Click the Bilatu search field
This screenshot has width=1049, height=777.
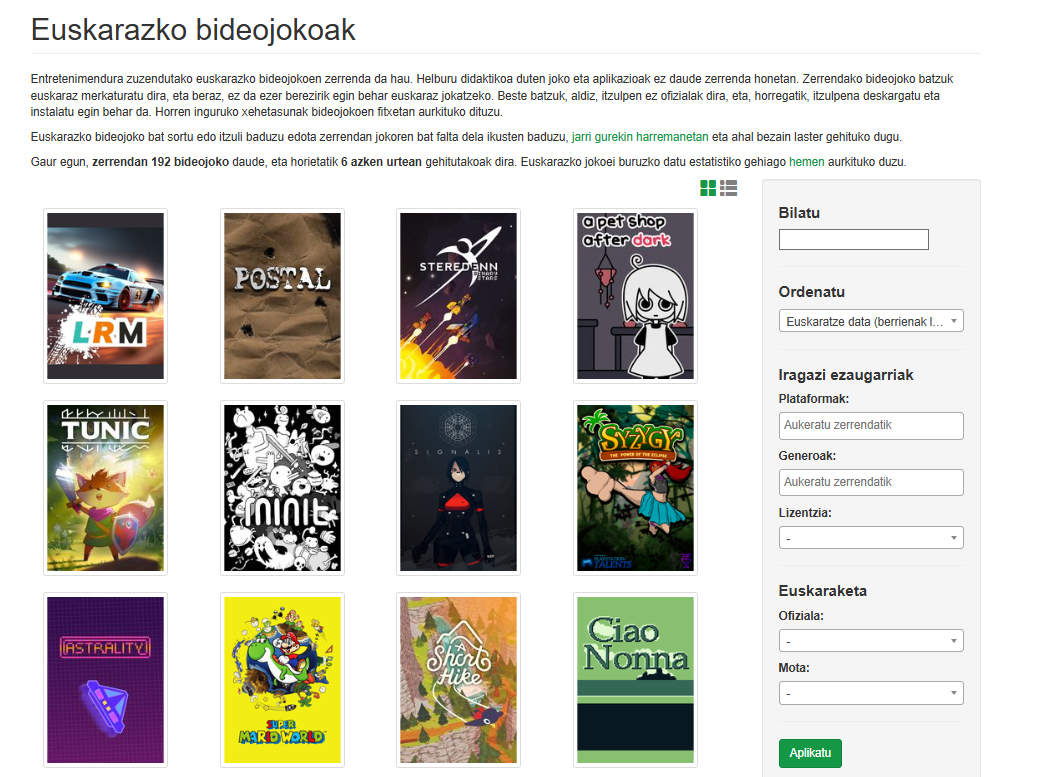click(854, 240)
